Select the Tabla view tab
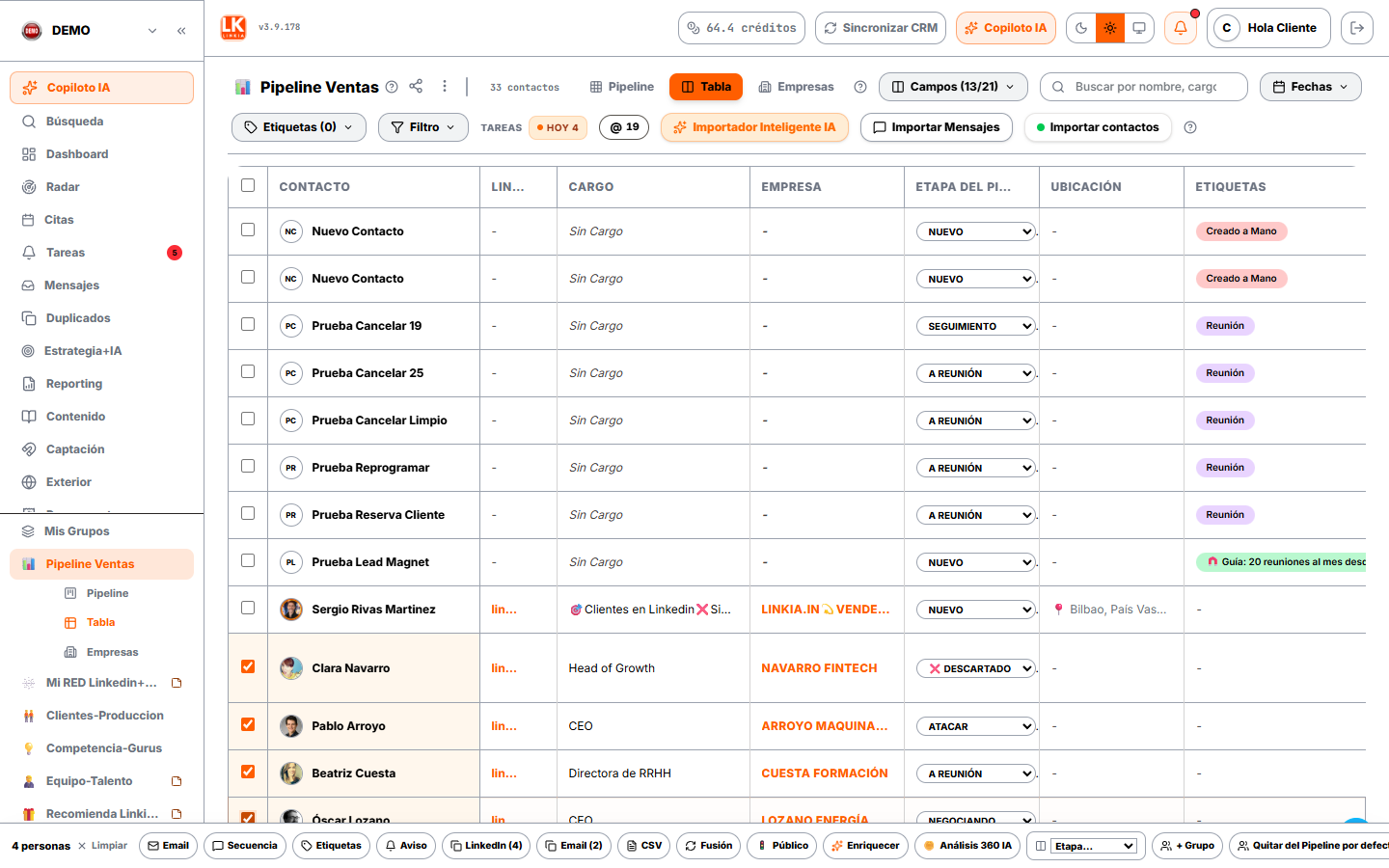Image resolution: width=1389 pixels, height=868 pixels. tap(706, 87)
